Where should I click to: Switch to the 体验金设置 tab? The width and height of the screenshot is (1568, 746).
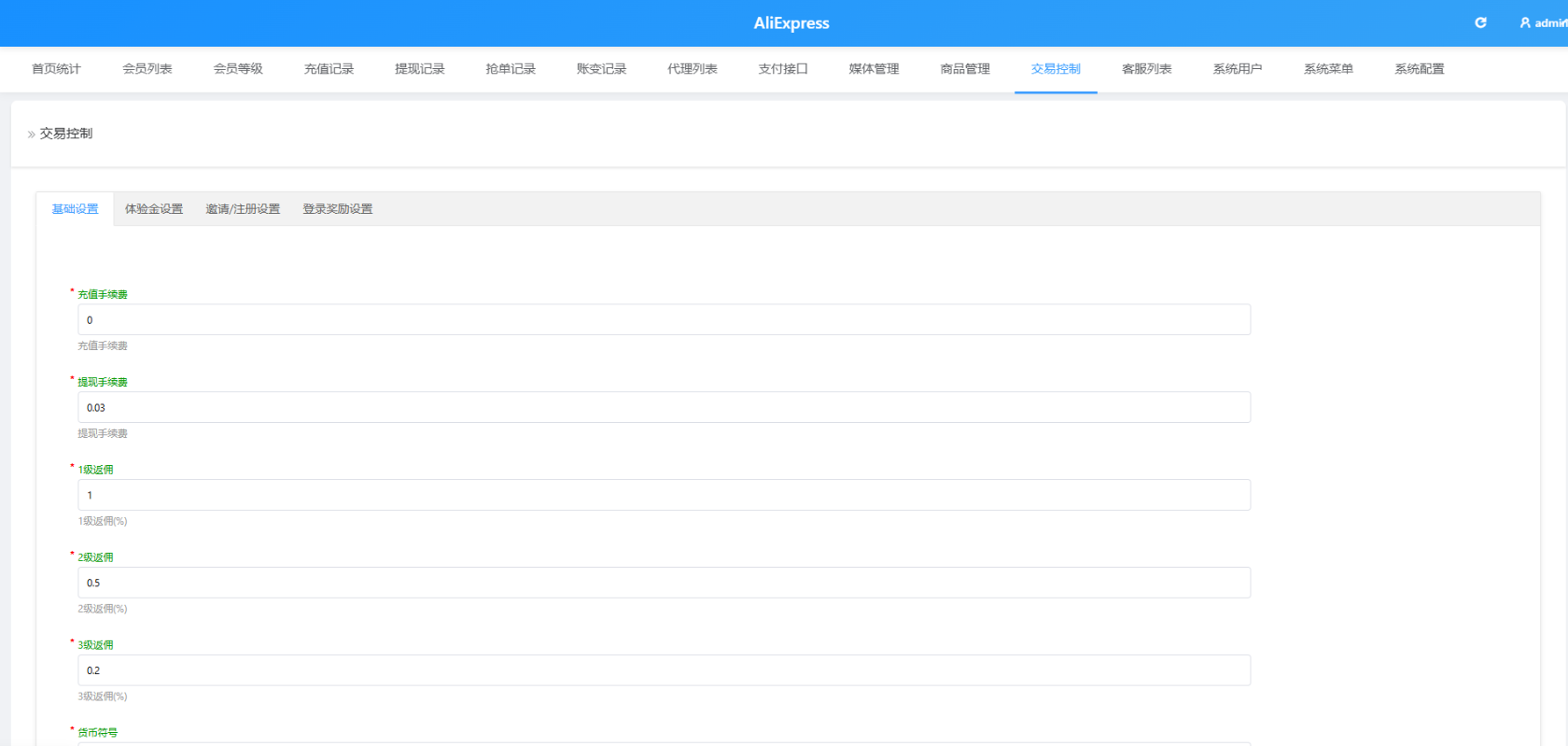pos(154,209)
